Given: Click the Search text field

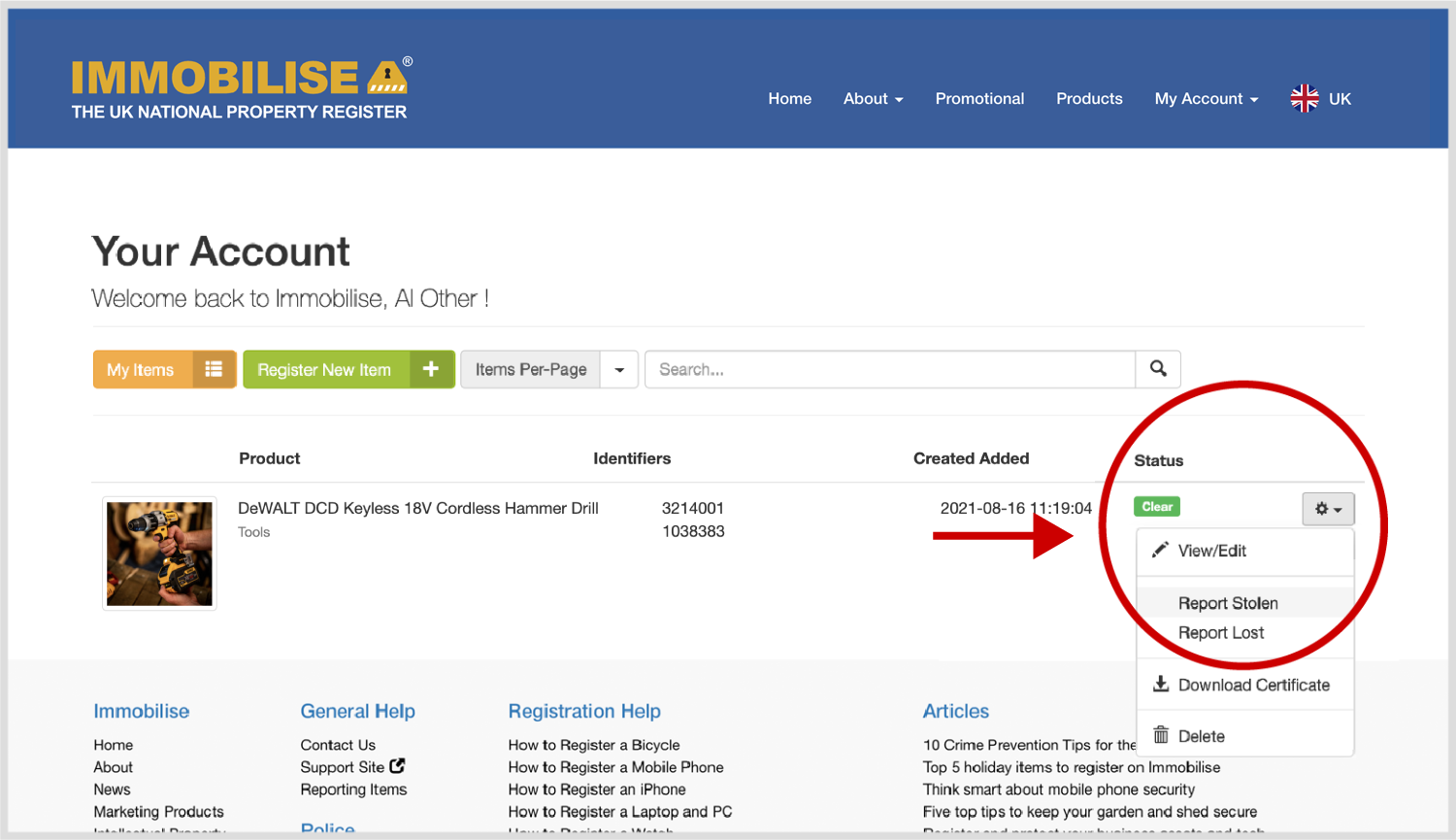Looking at the screenshot, I should (889, 370).
